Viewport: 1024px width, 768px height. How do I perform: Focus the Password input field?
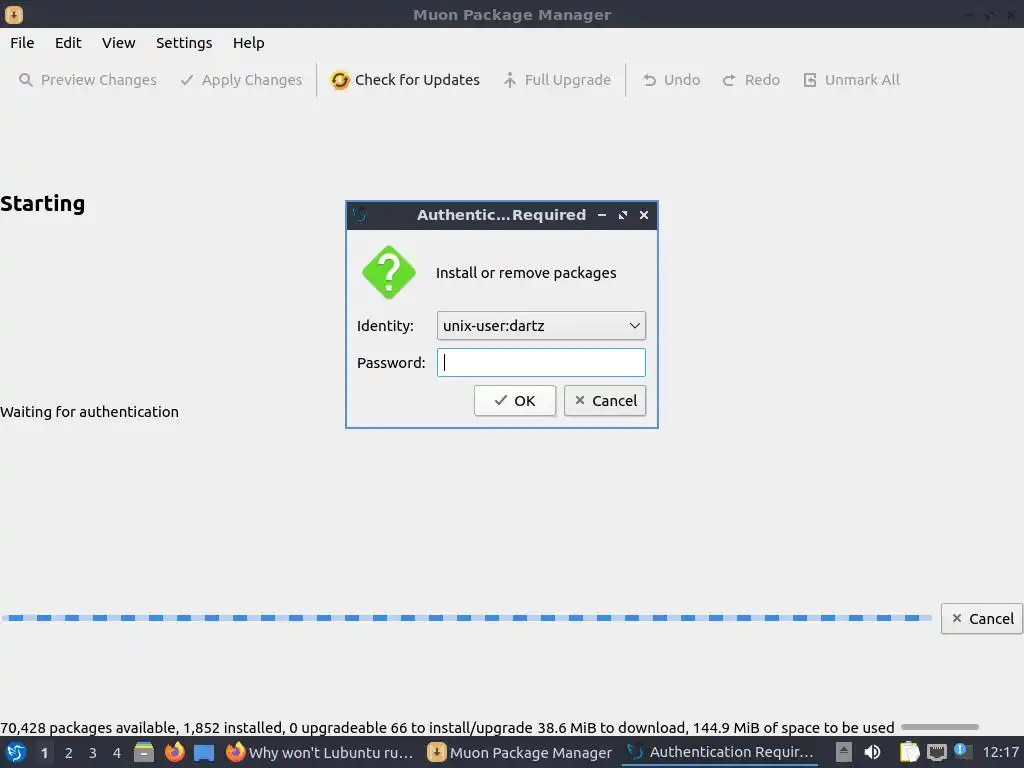click(541, 362)
